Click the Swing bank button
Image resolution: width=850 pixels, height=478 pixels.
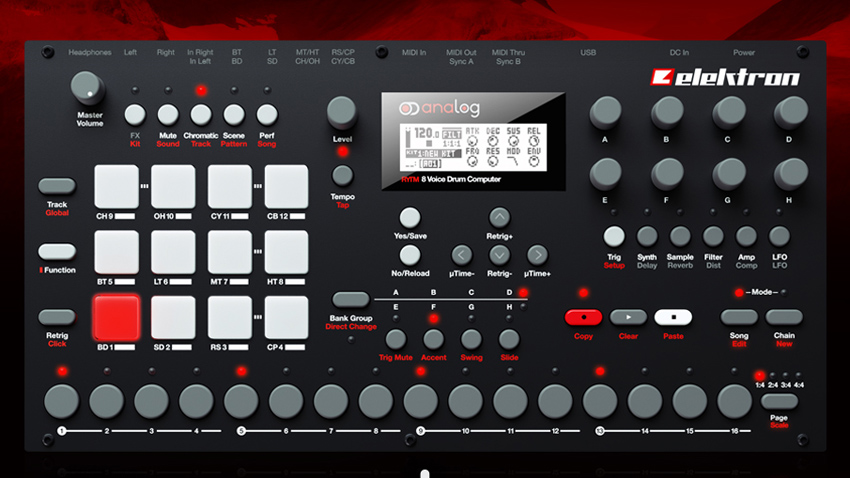pos(471,340)
